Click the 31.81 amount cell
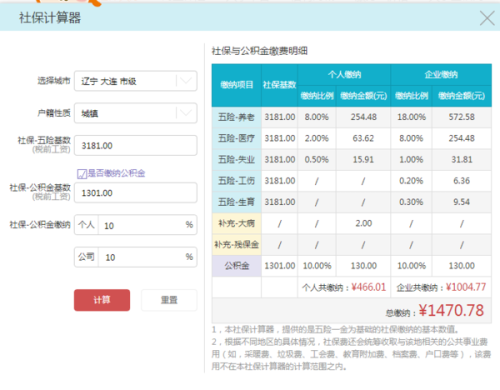 [462, 160]
